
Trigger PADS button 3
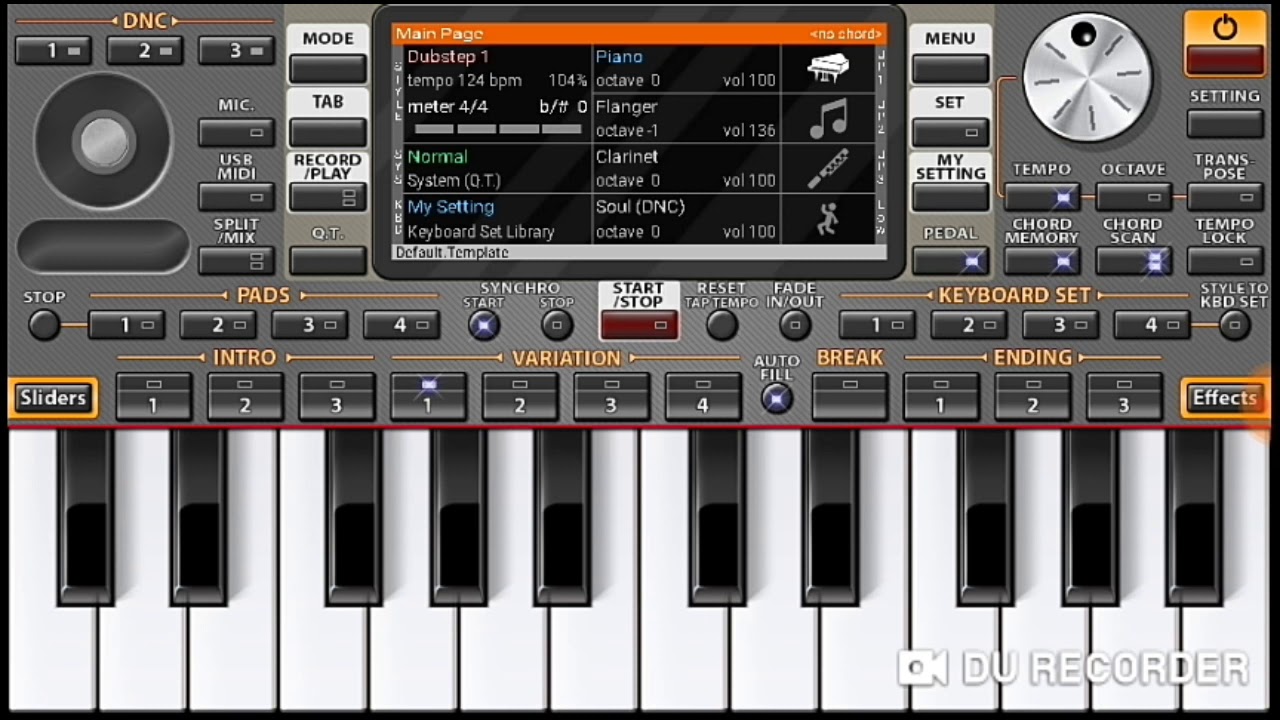309,325
